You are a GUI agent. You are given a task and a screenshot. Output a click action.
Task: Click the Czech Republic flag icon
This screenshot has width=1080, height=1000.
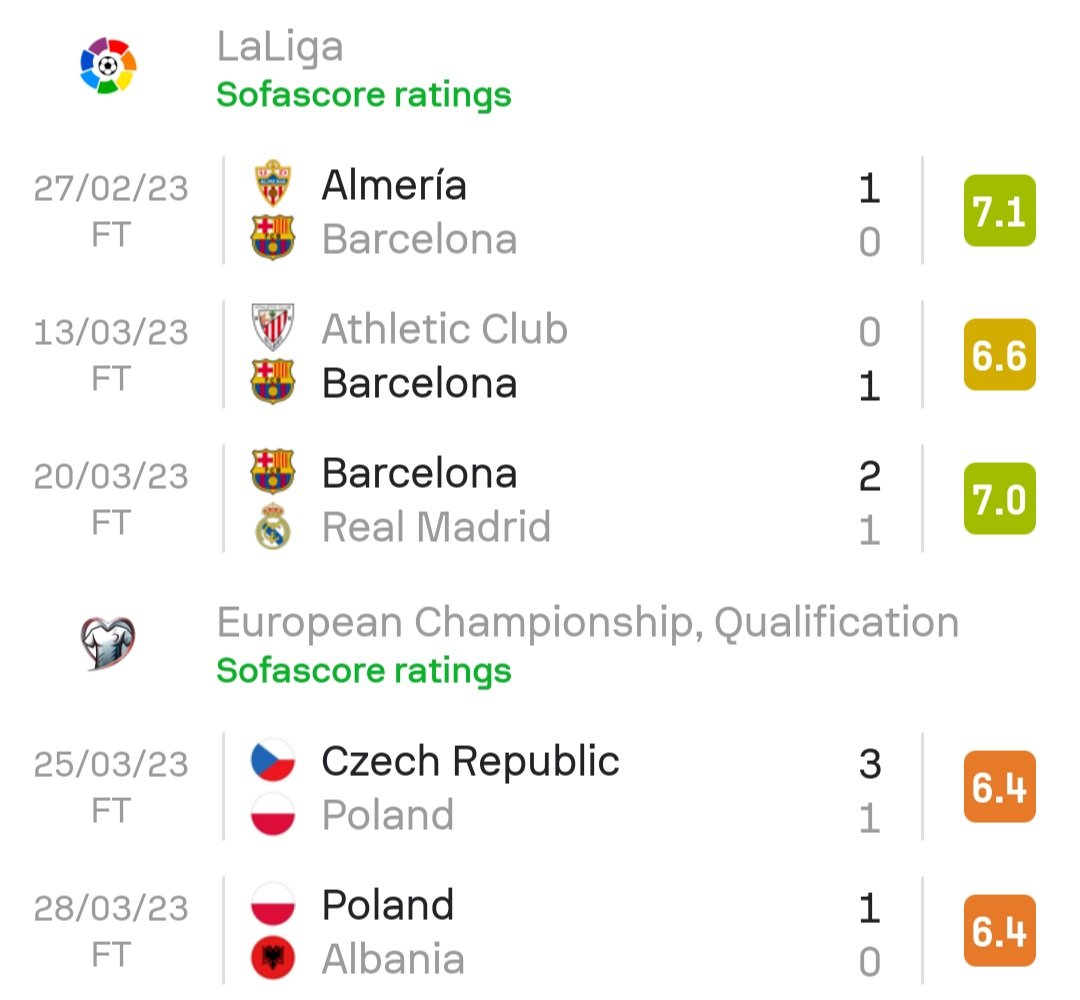coord(273,760)
